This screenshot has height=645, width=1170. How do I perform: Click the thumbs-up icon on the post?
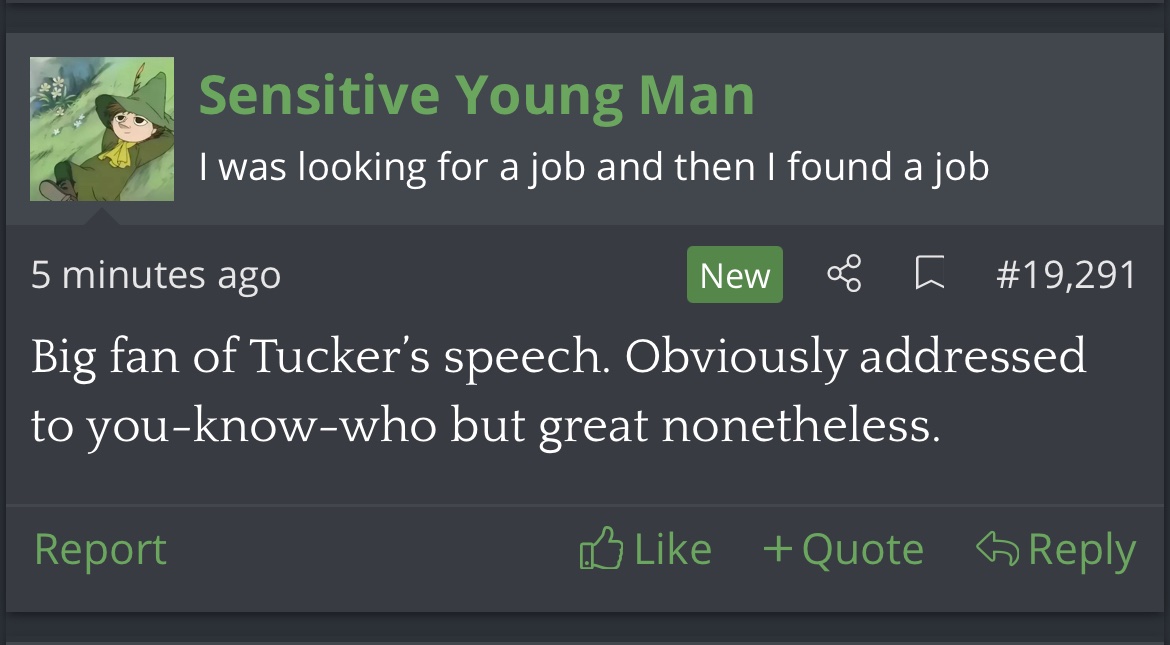click(x=600, y=550)
